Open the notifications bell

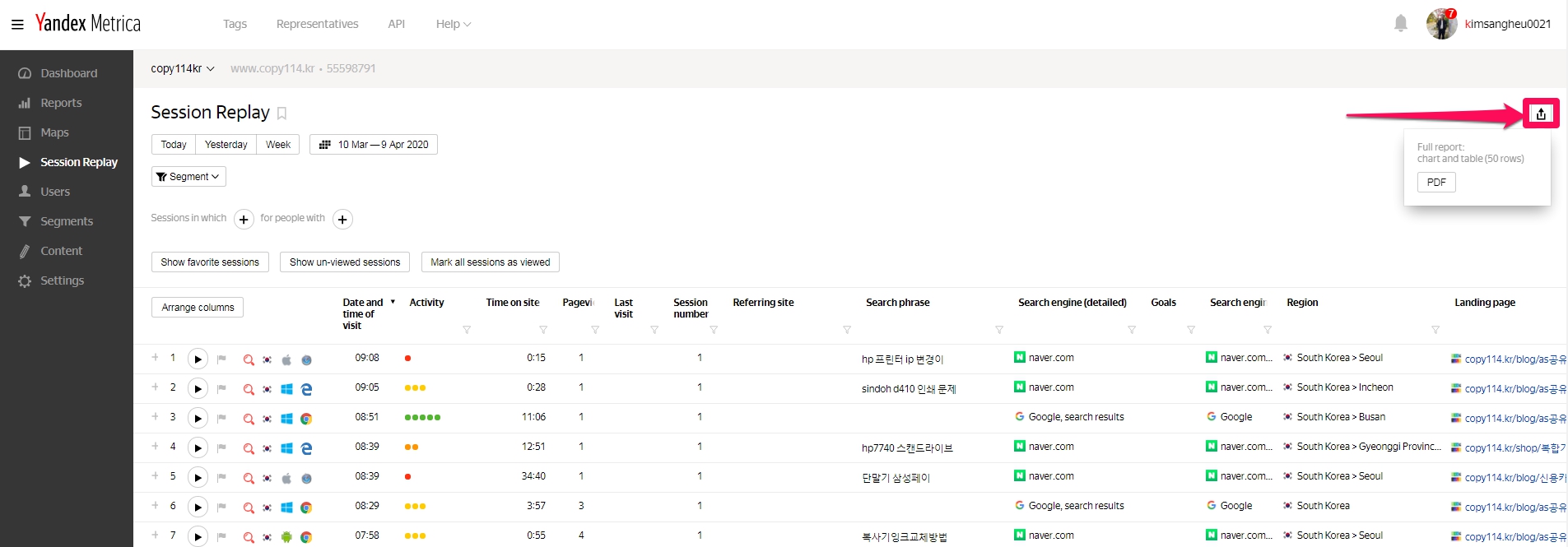(x=1400, y=24)
